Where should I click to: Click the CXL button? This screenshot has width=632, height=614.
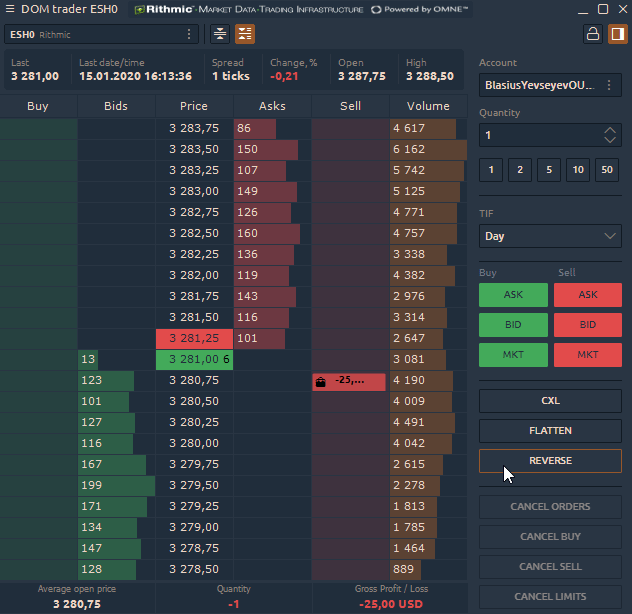(x=550, y=401)
